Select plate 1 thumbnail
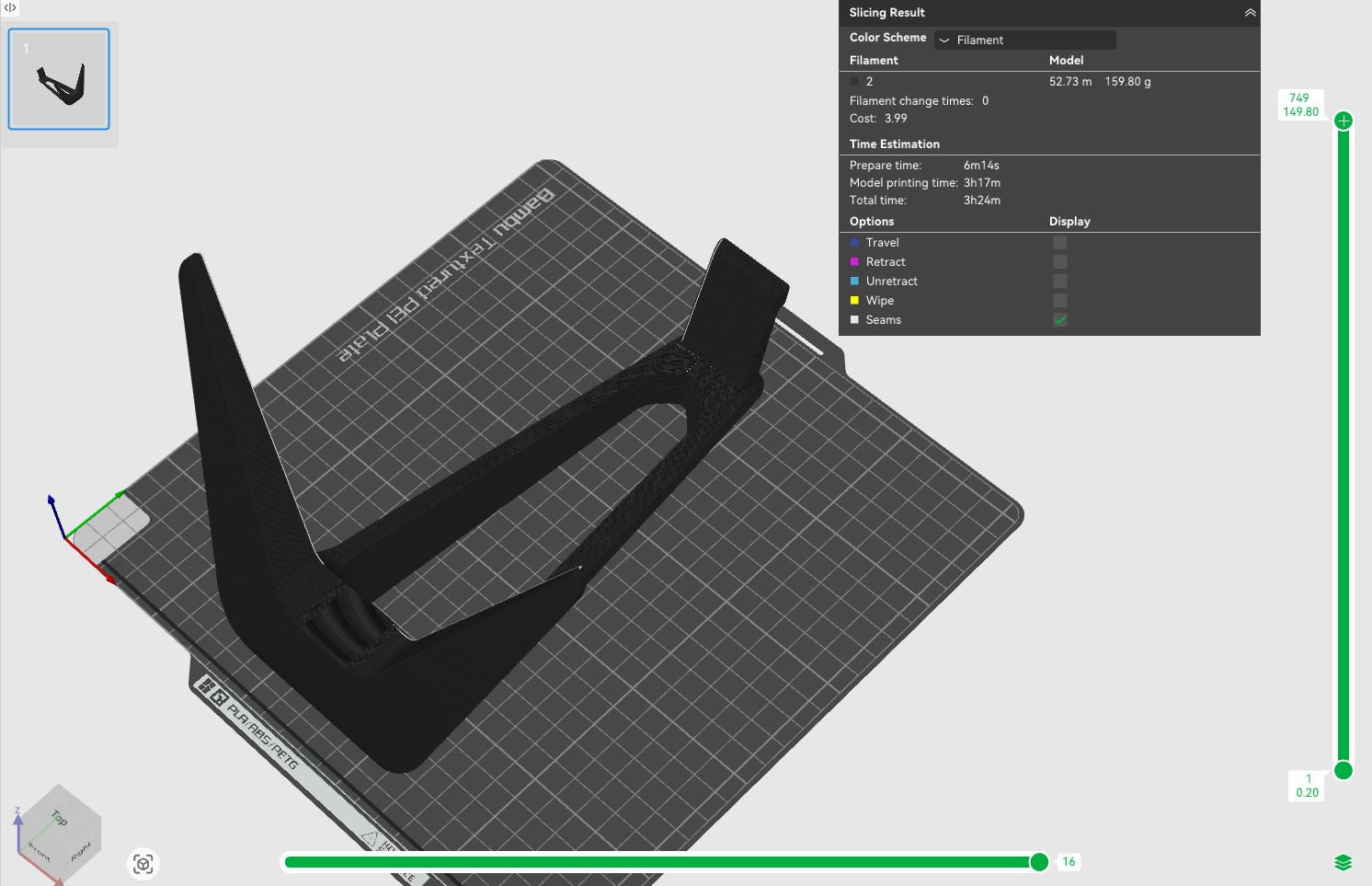 point(59,79)
